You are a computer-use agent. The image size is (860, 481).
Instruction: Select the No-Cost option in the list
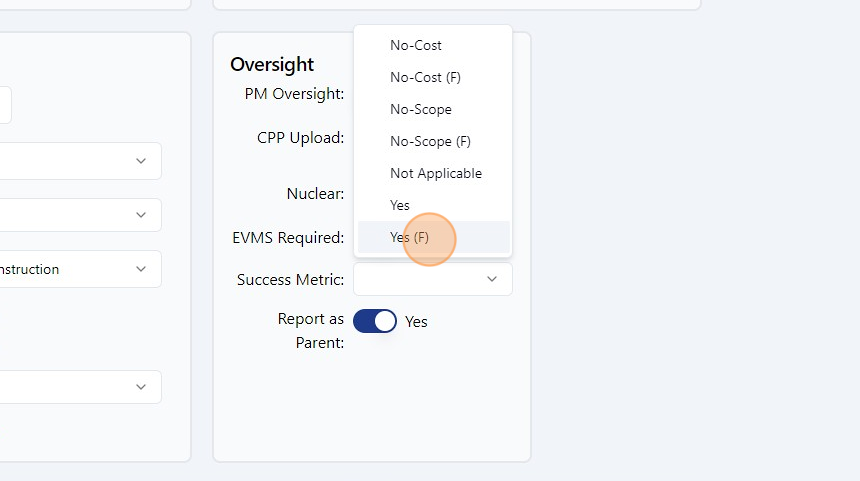click(416, 45)
